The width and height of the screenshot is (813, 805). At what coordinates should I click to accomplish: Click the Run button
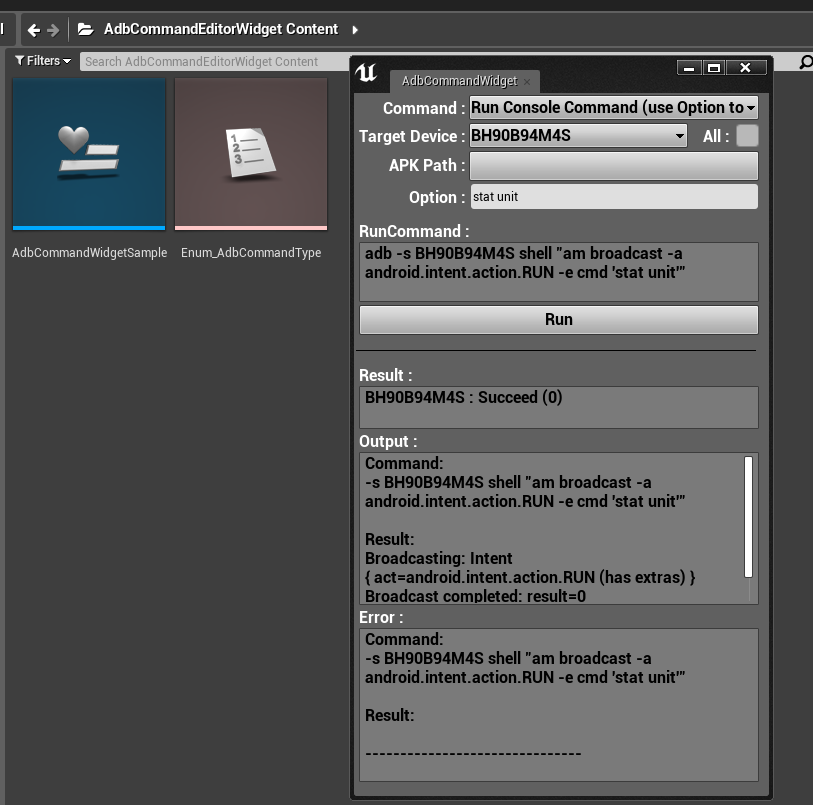[x=559, y=320]
